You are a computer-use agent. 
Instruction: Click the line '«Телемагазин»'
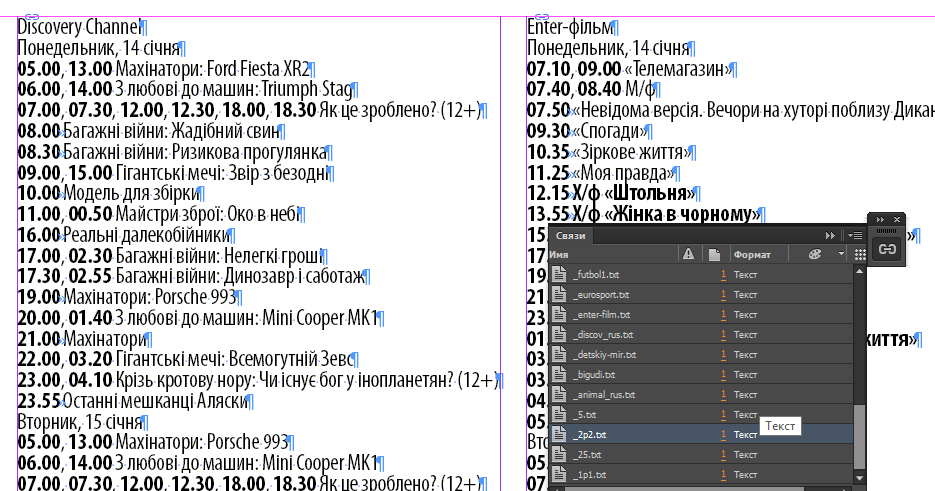pos(677,69)
